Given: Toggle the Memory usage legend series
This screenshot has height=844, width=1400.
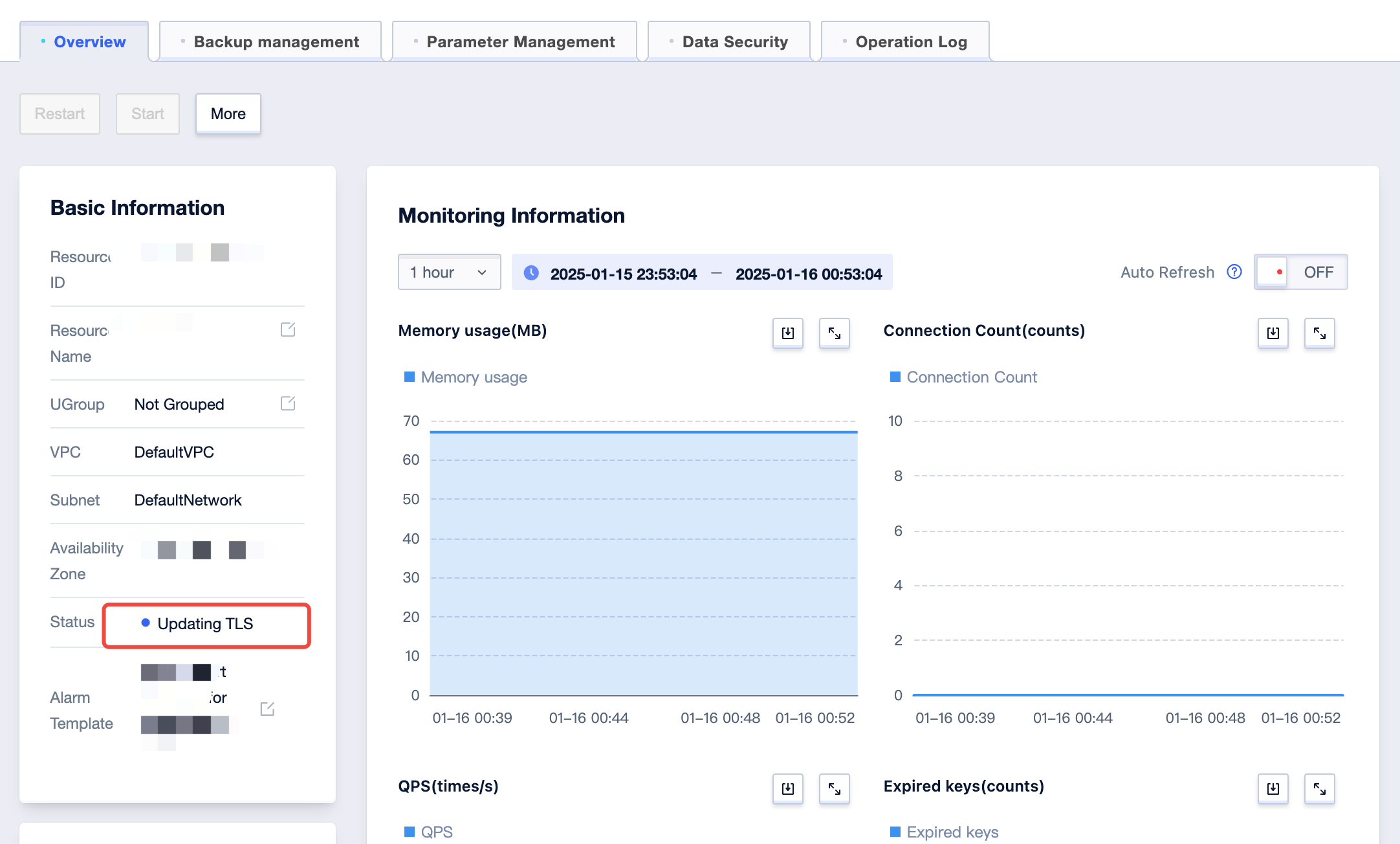Looking at the screenshot, I should 466,377.
